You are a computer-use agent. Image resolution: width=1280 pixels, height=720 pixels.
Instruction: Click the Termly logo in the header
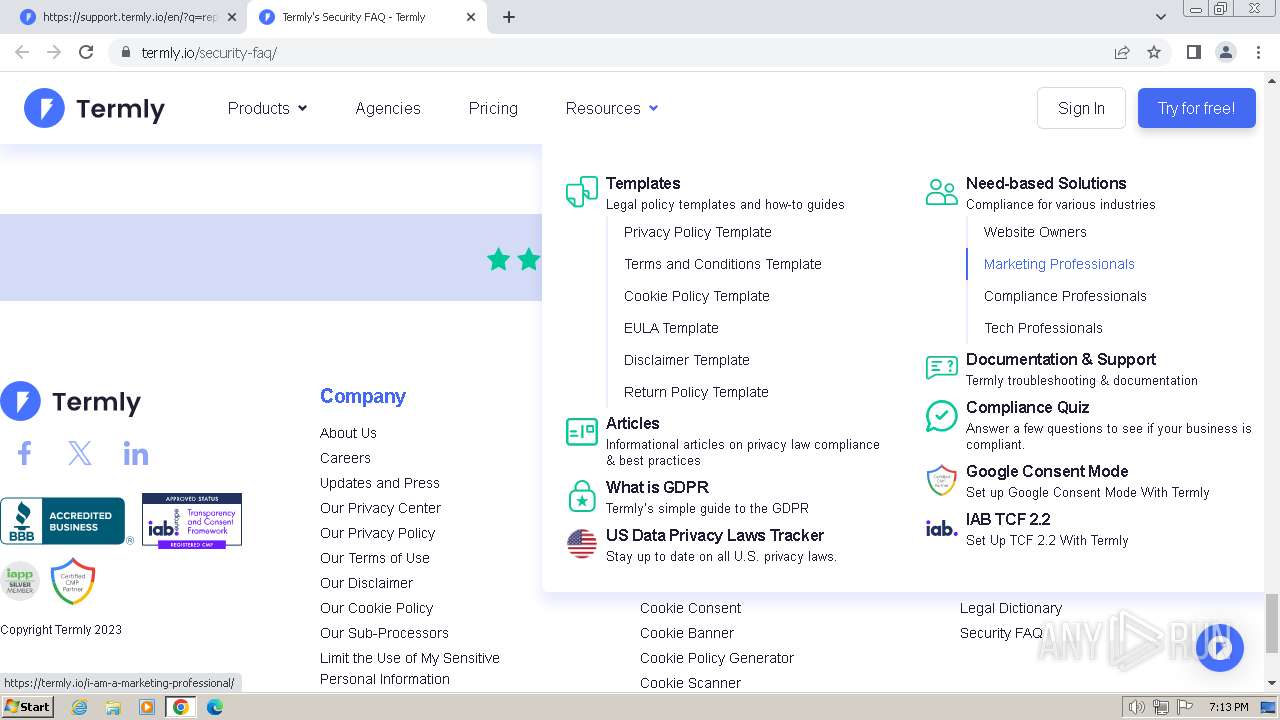94,108
